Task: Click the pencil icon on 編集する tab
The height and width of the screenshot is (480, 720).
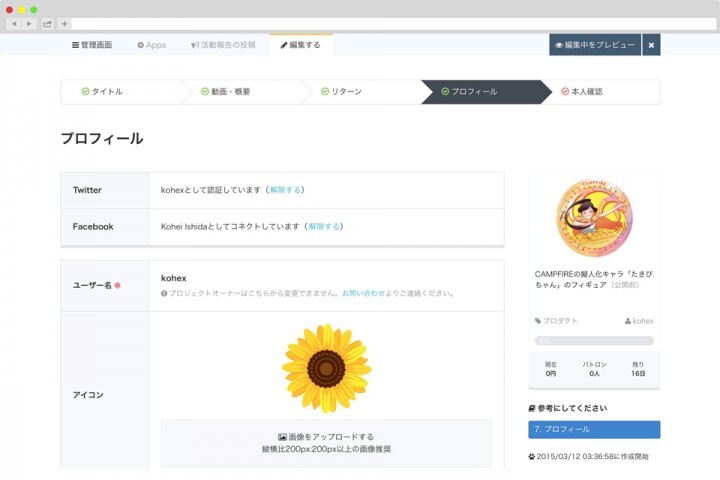Action: (x=284, y=45)
